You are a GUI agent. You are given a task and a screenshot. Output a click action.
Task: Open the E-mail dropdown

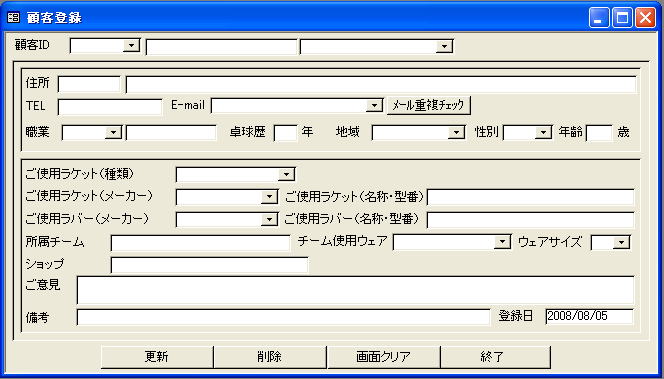click(374, 105)
